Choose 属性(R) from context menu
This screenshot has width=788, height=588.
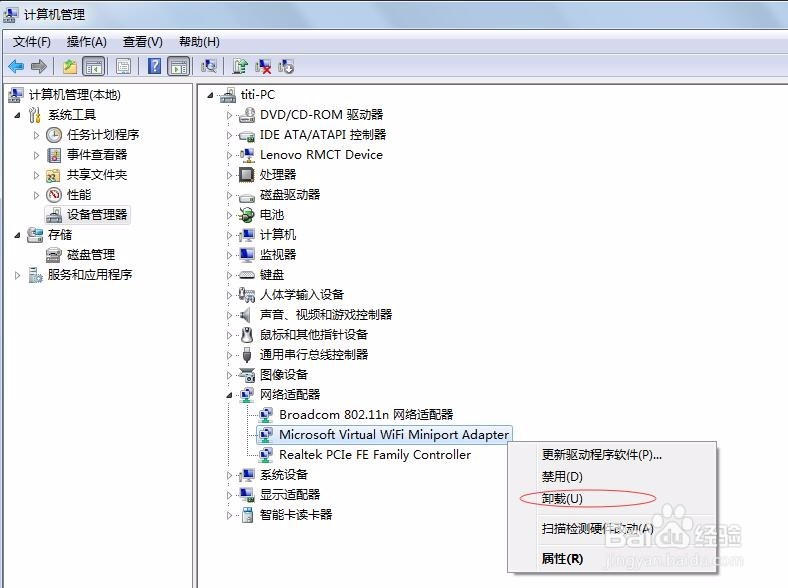(x=562, y=558)
